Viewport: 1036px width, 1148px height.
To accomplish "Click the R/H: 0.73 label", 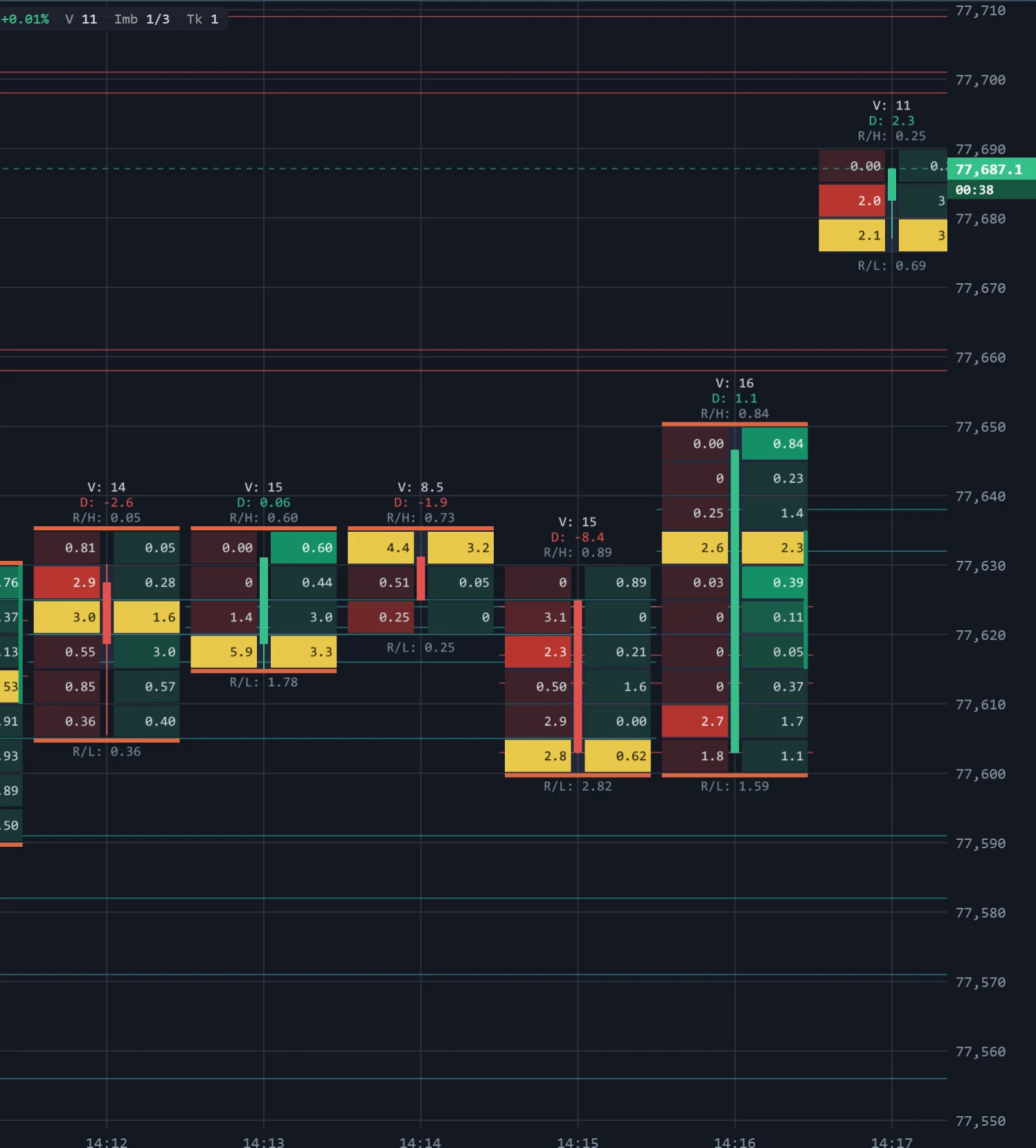I will click(420, 518).
